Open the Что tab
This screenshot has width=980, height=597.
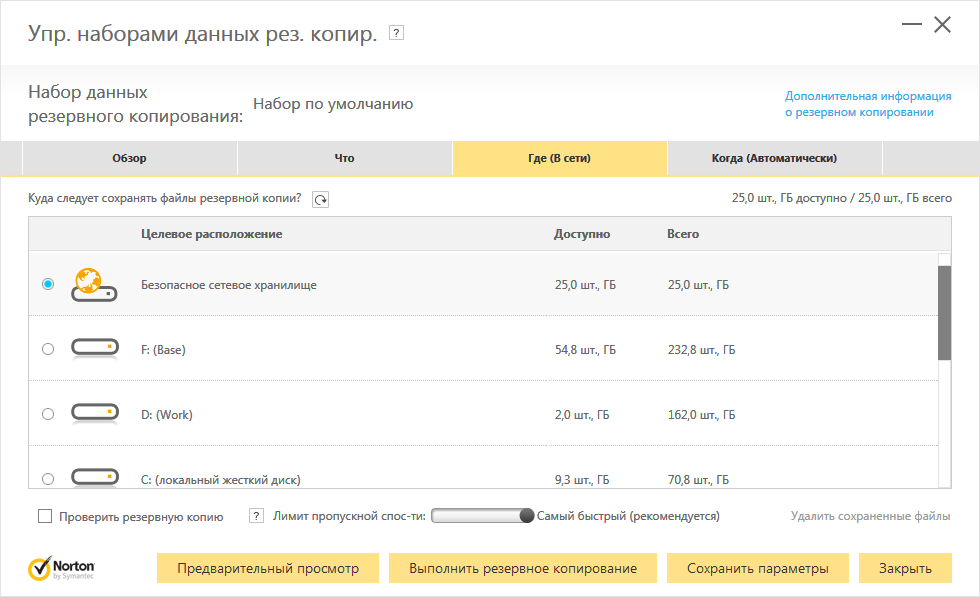[344, 158]
